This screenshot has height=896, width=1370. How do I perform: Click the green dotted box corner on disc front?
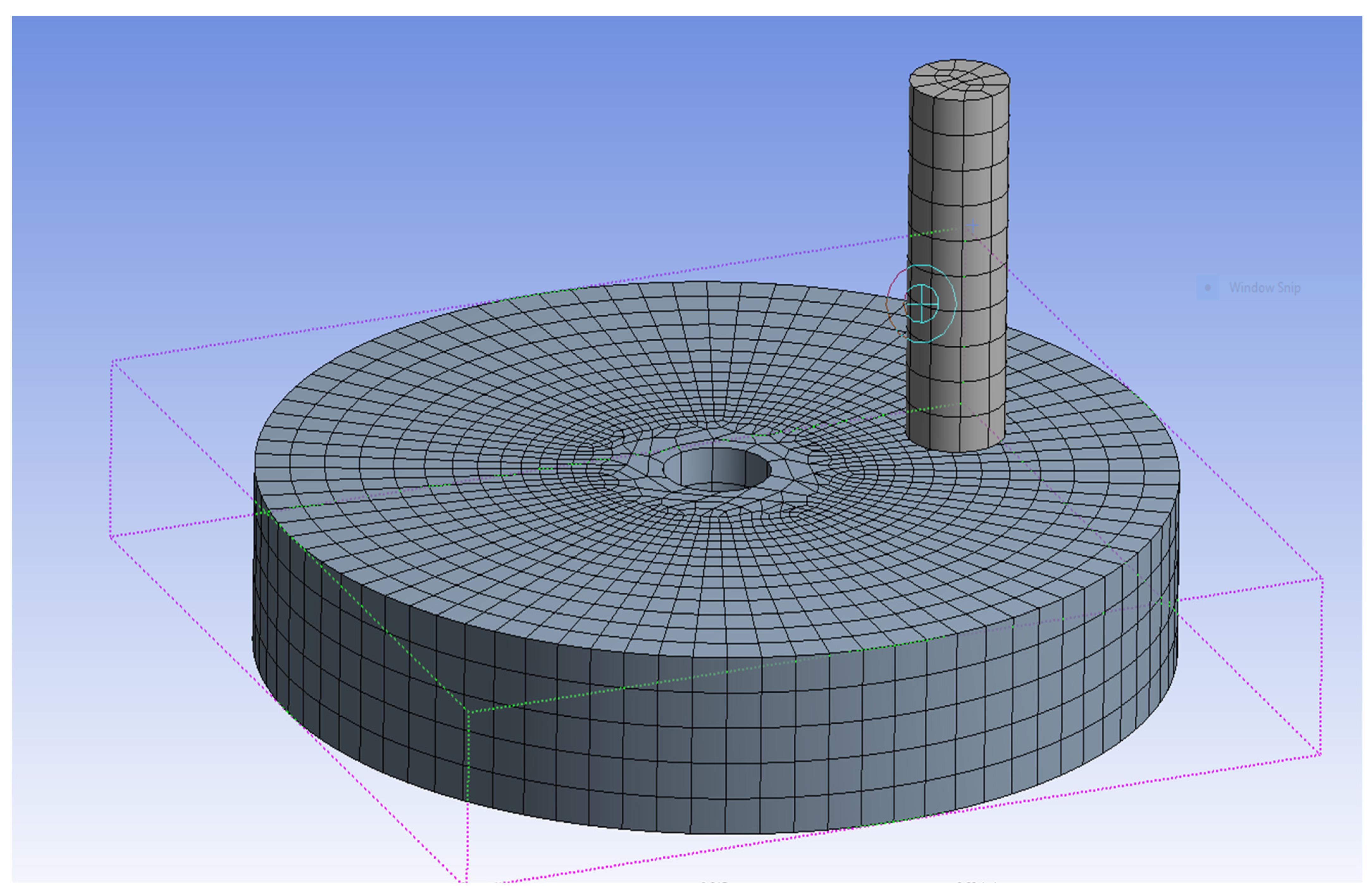[468, 712]
